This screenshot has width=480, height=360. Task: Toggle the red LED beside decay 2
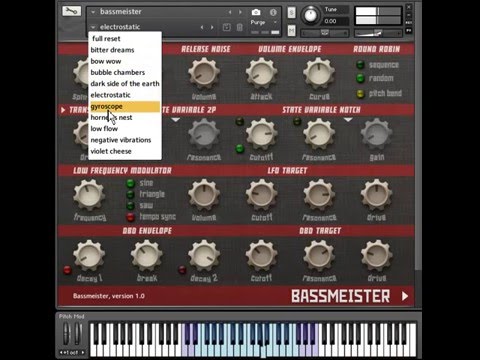182,270
